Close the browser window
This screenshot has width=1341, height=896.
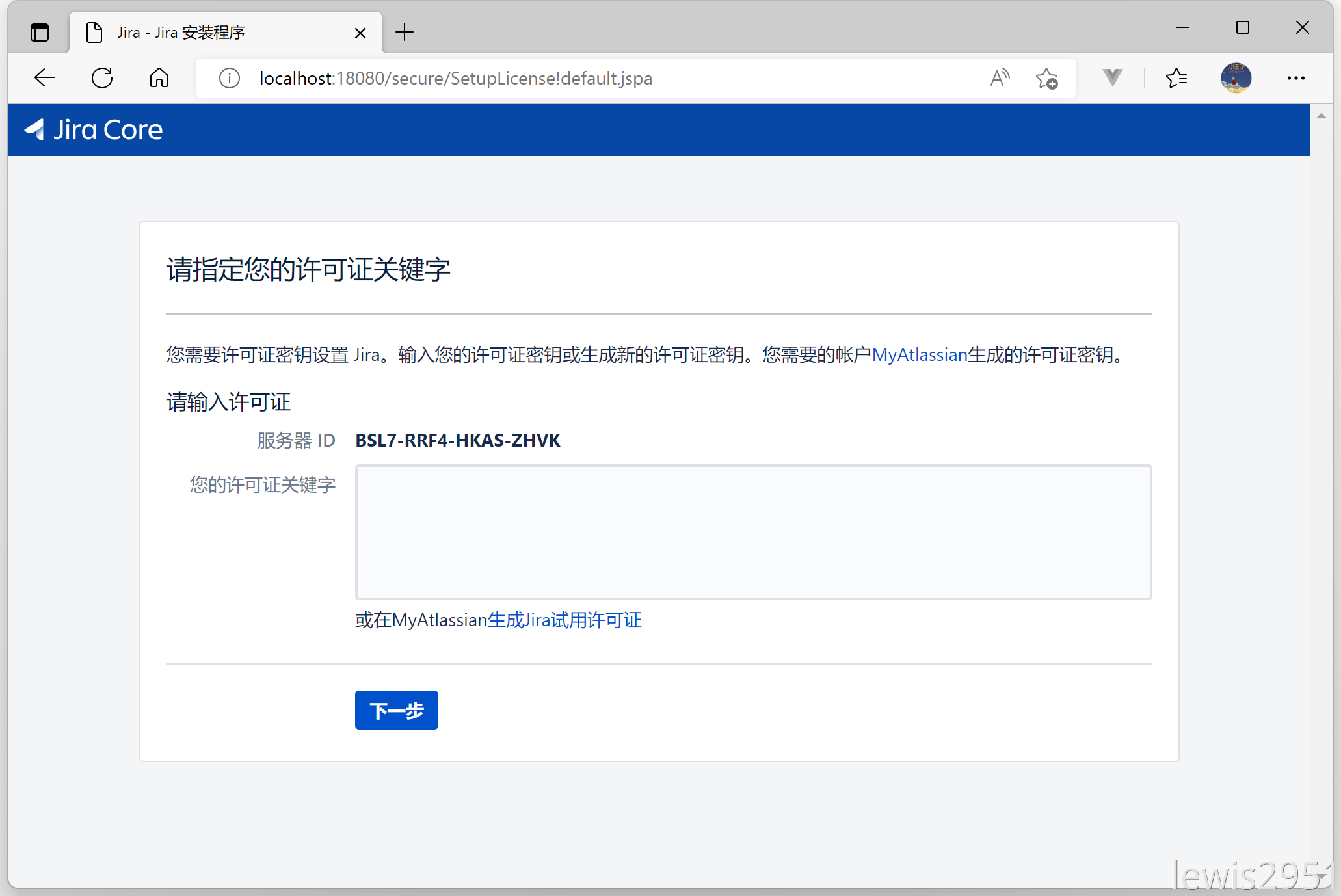(1303, 27)
